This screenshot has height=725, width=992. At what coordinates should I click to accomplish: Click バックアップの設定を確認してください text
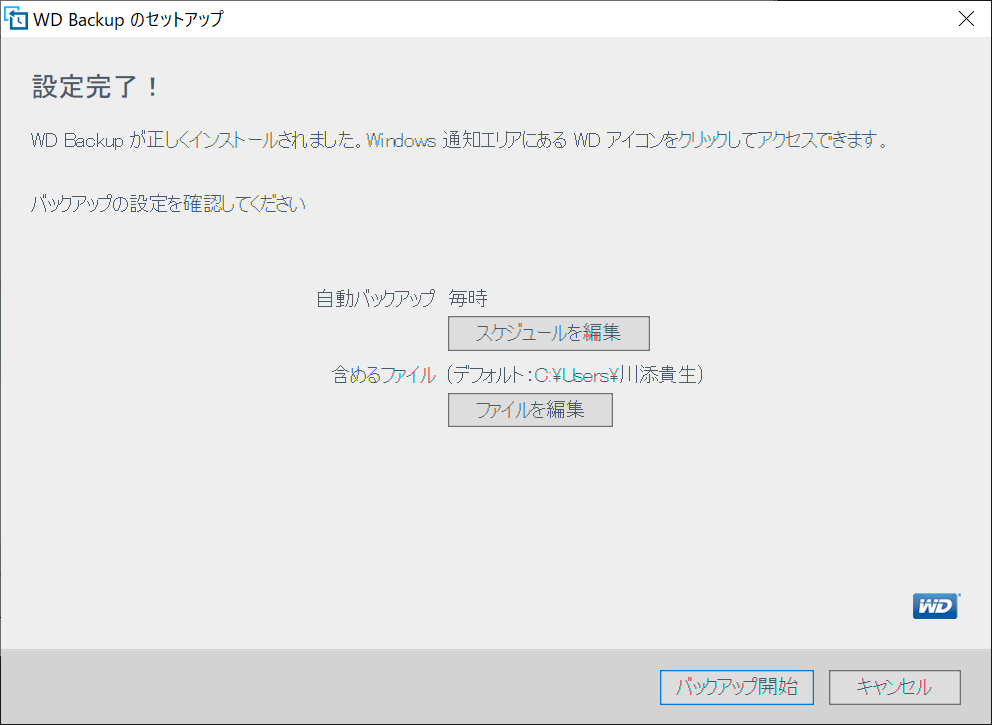coord(168,204)
